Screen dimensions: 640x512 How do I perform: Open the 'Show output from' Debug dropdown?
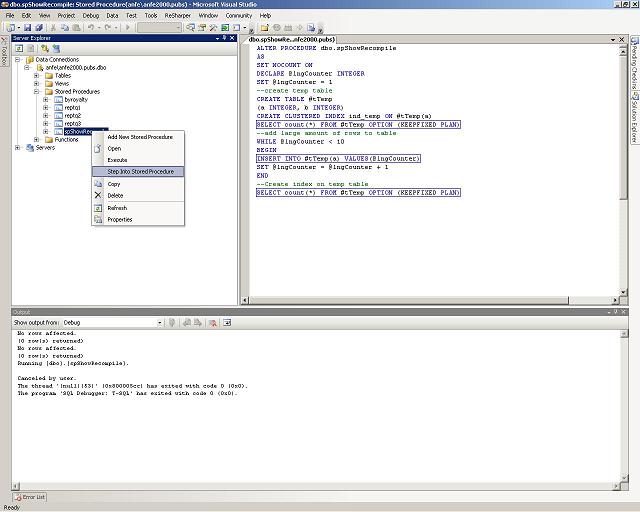[159, 323]
